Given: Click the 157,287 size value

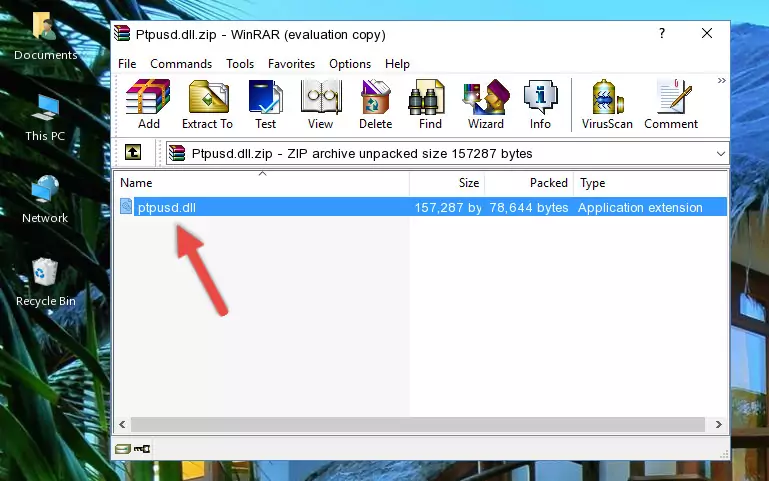Looking at the screenshot, I should tap(448, 207).
